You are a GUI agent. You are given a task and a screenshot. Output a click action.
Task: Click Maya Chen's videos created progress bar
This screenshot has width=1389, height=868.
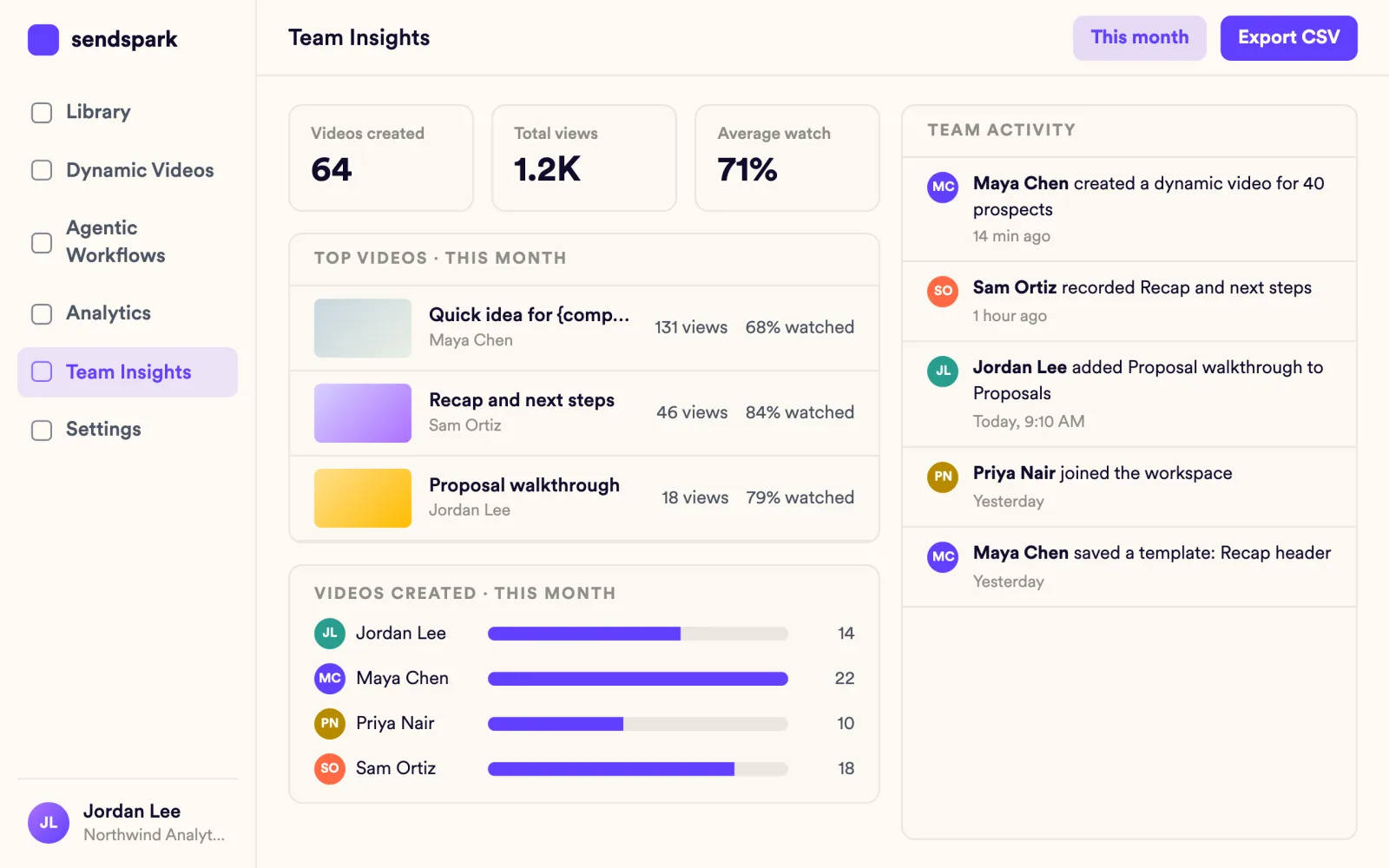638,679
